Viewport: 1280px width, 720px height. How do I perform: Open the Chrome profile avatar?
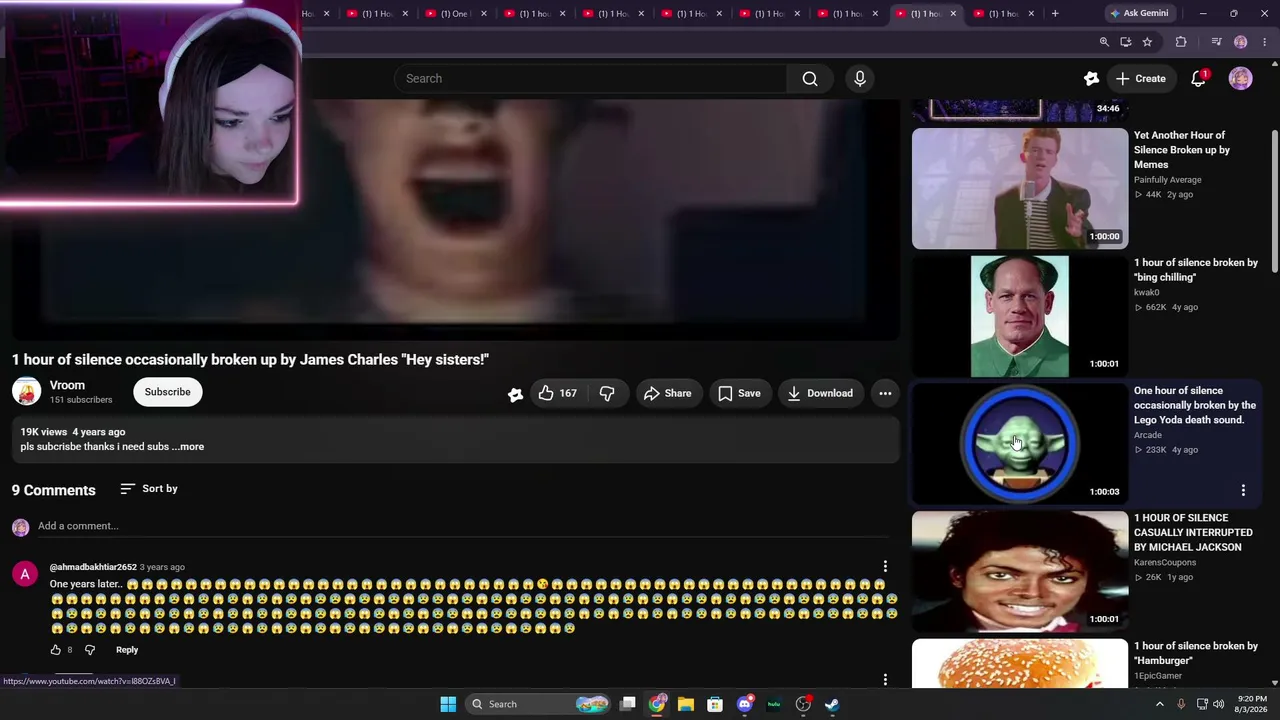point(1240,42)
